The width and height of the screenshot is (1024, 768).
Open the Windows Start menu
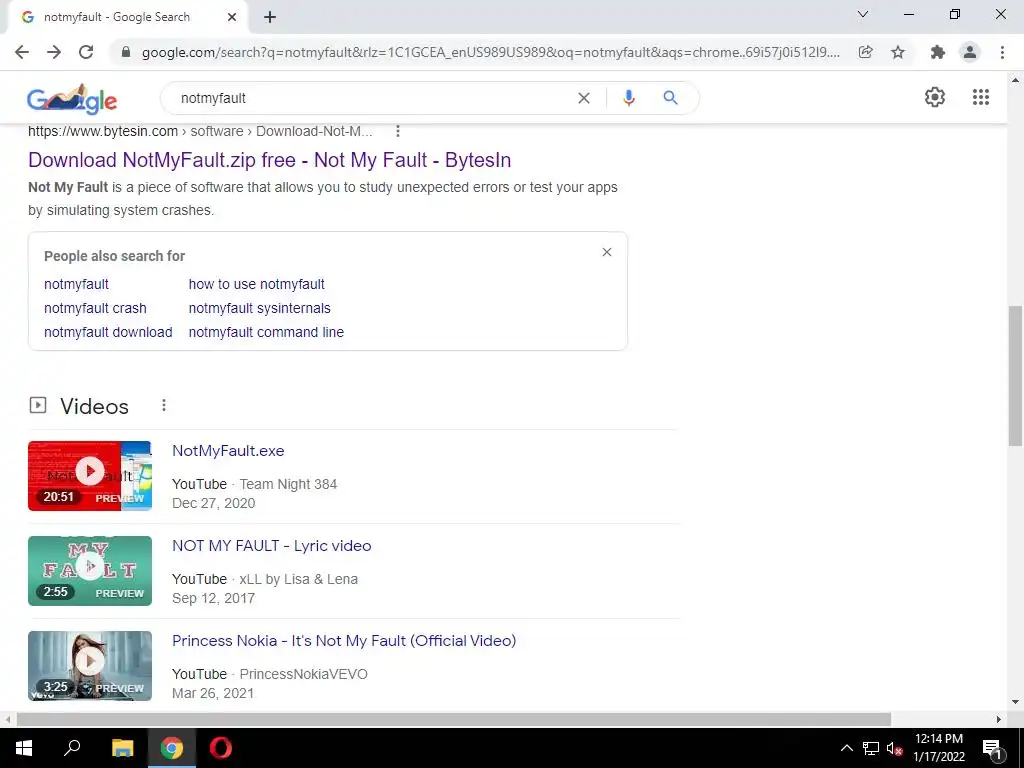point(24,748)
